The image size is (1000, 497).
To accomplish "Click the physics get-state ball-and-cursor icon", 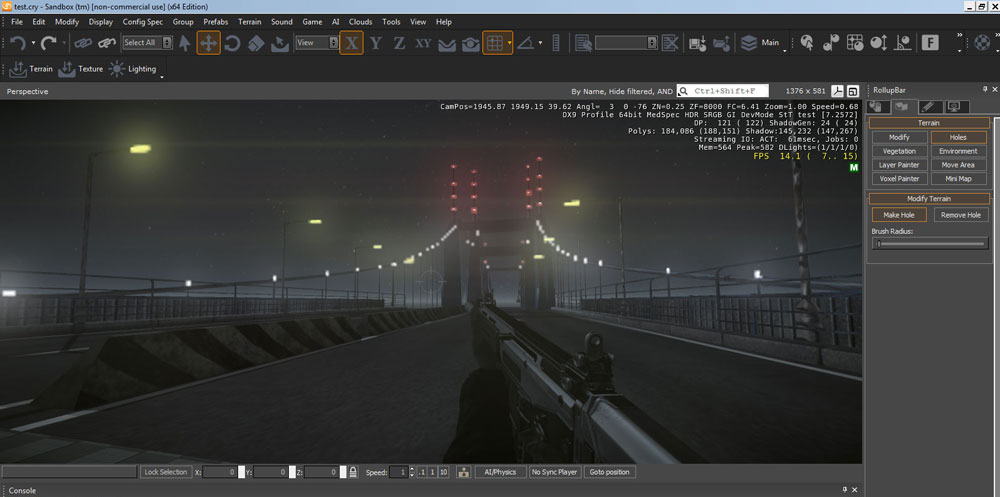I will (807, 43).
